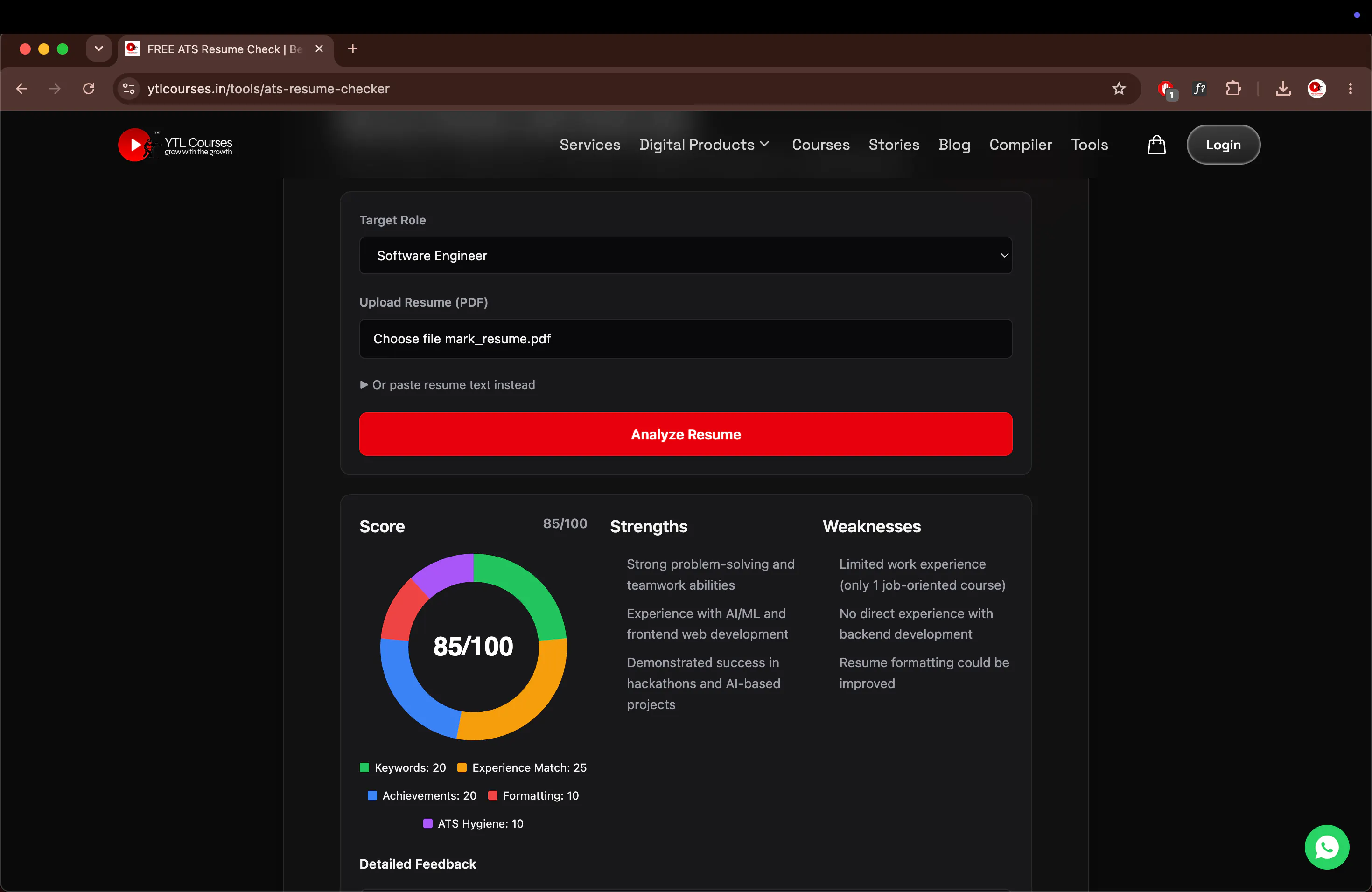Open the Stories page
This screenshot has width=1372, height=892.
894,145
